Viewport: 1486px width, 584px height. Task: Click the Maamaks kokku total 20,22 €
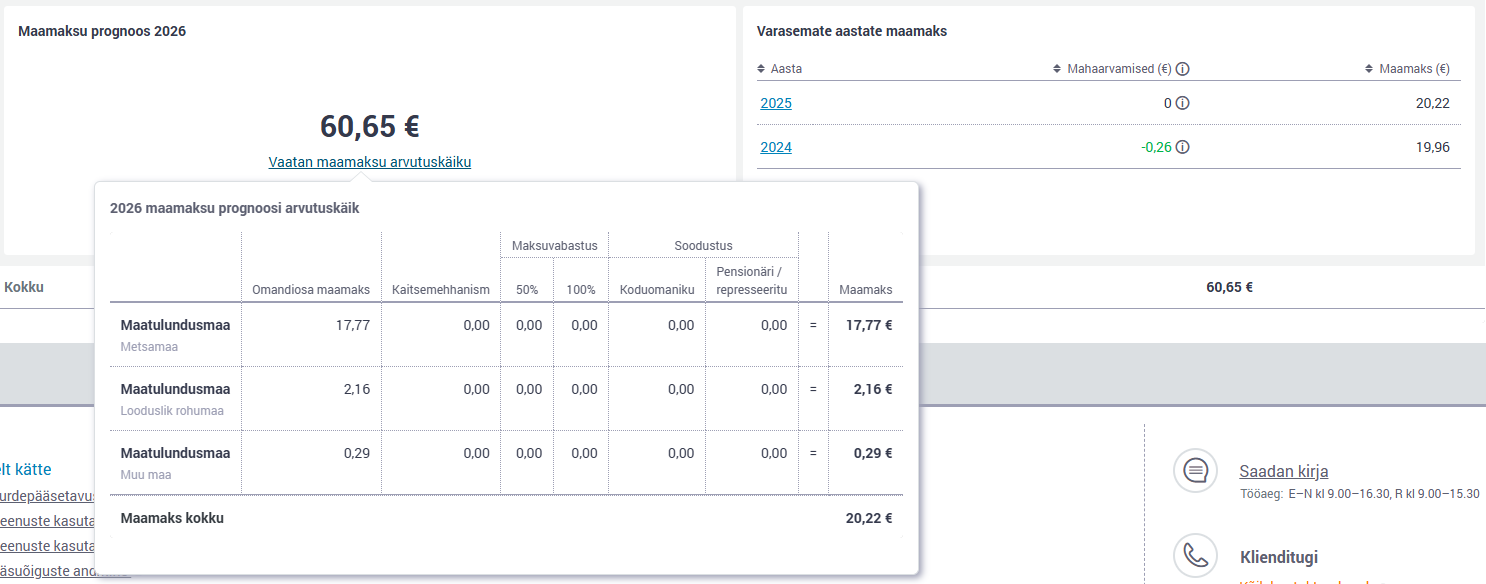pos(868,518)
